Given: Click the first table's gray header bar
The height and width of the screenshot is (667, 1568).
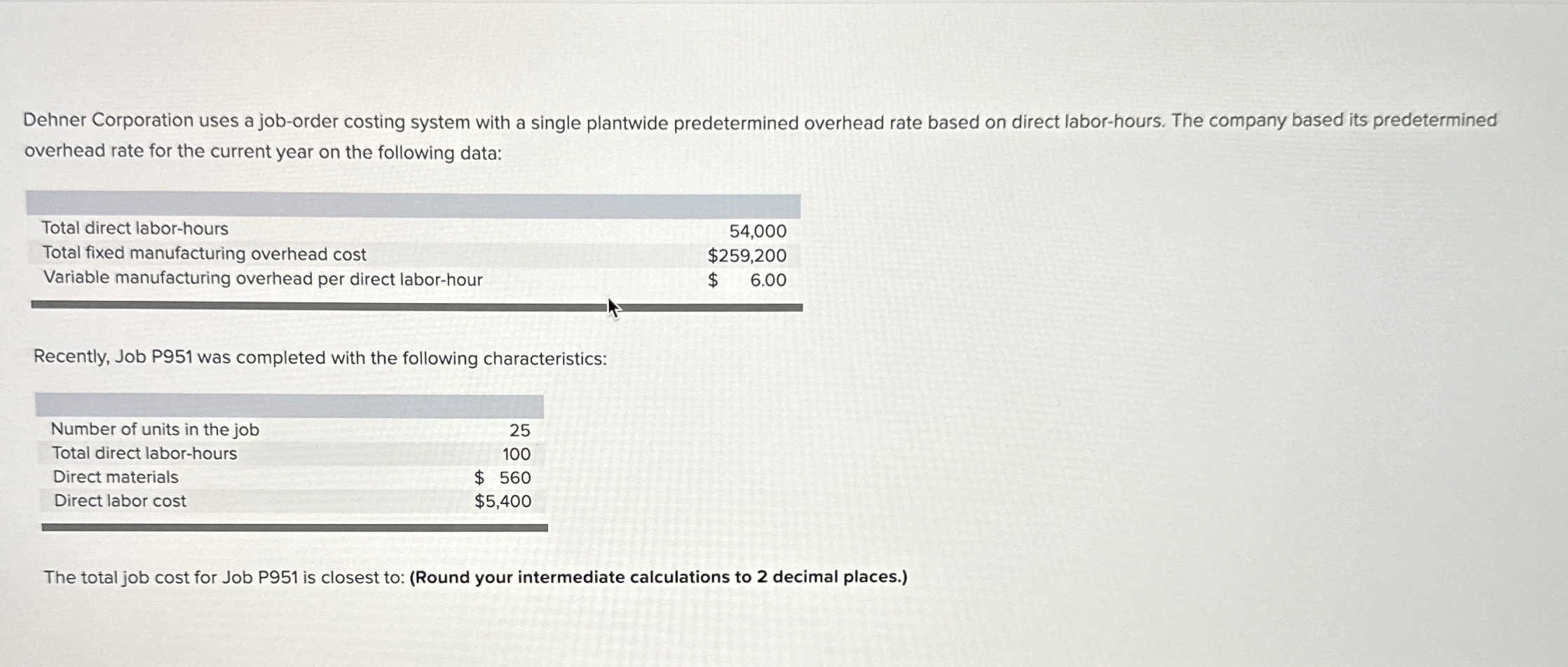Looking at the screenshot, I should point(414,205).
